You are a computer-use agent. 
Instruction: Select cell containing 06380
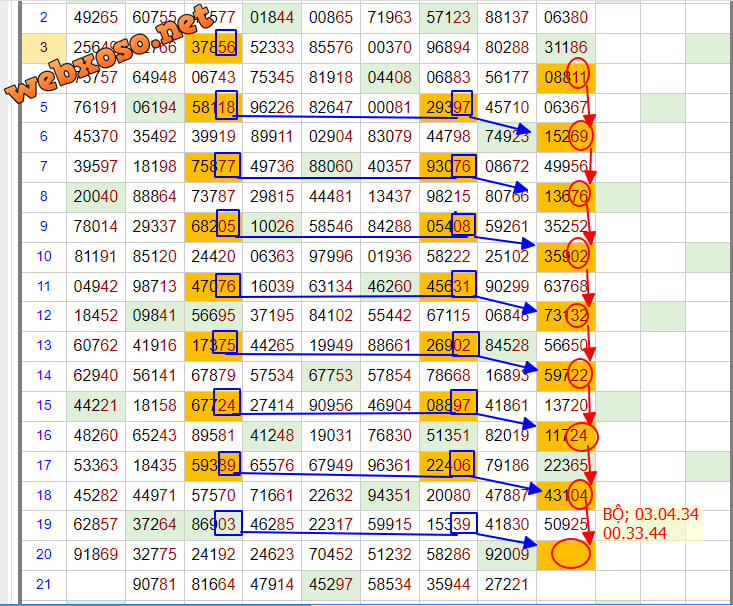(566, 17)
